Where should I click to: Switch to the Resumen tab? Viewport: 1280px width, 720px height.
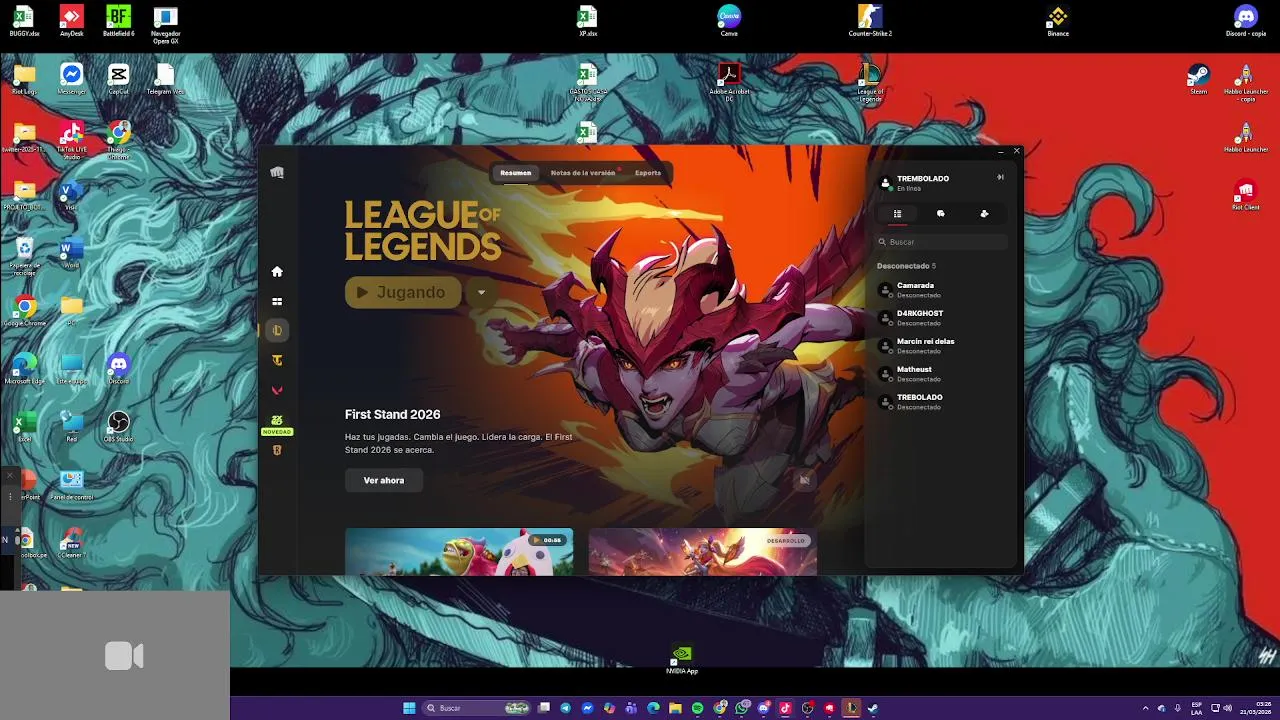(x=516, y=173)
